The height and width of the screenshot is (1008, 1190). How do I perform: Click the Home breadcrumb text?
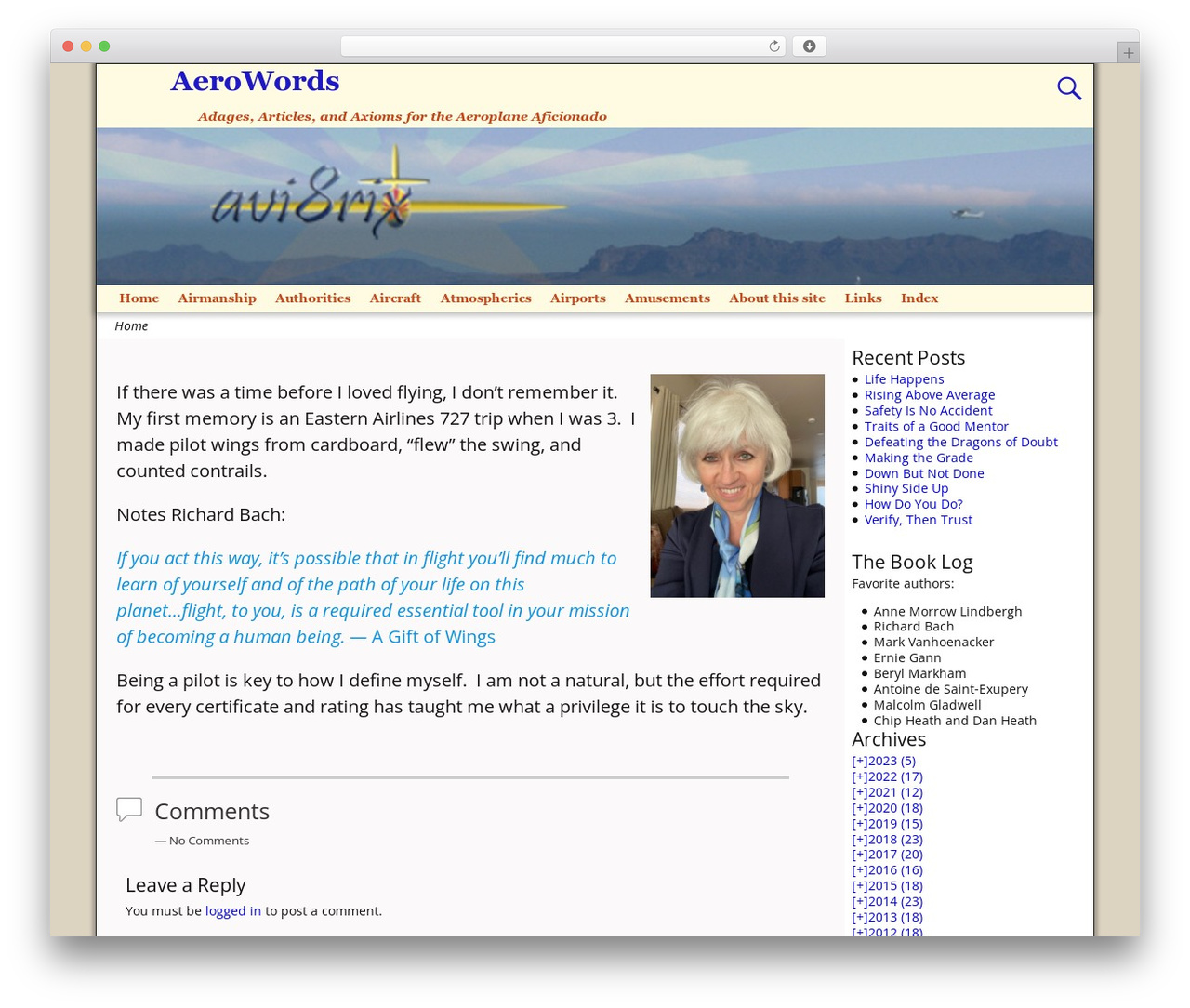[131, 326]
